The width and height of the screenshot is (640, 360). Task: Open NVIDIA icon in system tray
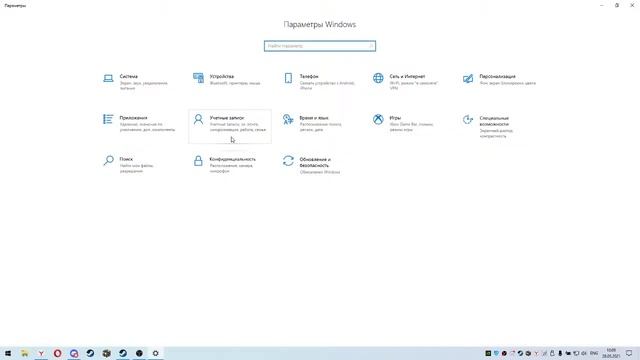coord(488,353)
